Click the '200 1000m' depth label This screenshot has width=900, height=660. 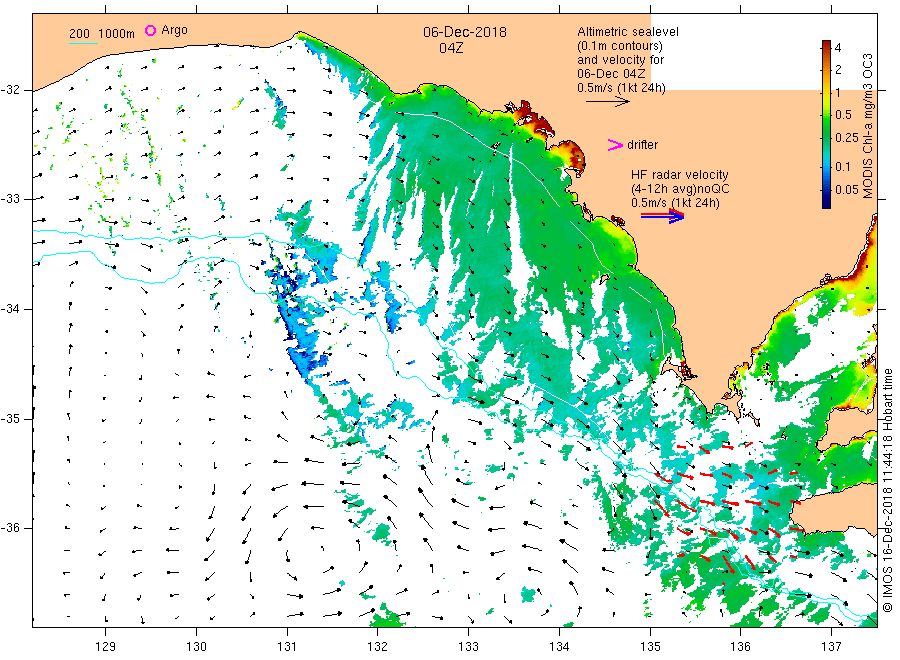click(x=102, y=34)
